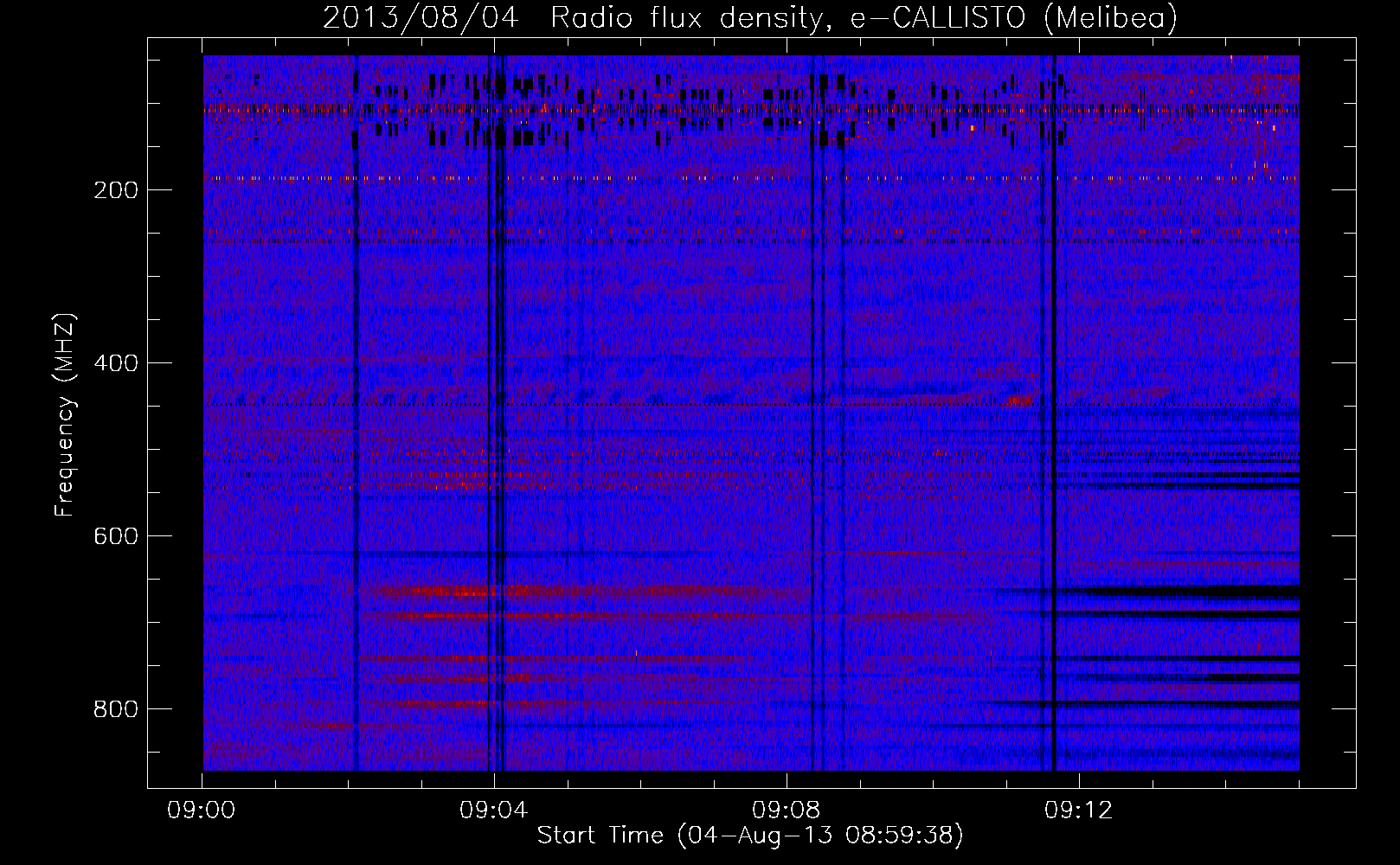Click the '800' frequency tick label
1400x865 pixels.
point(115,709)
